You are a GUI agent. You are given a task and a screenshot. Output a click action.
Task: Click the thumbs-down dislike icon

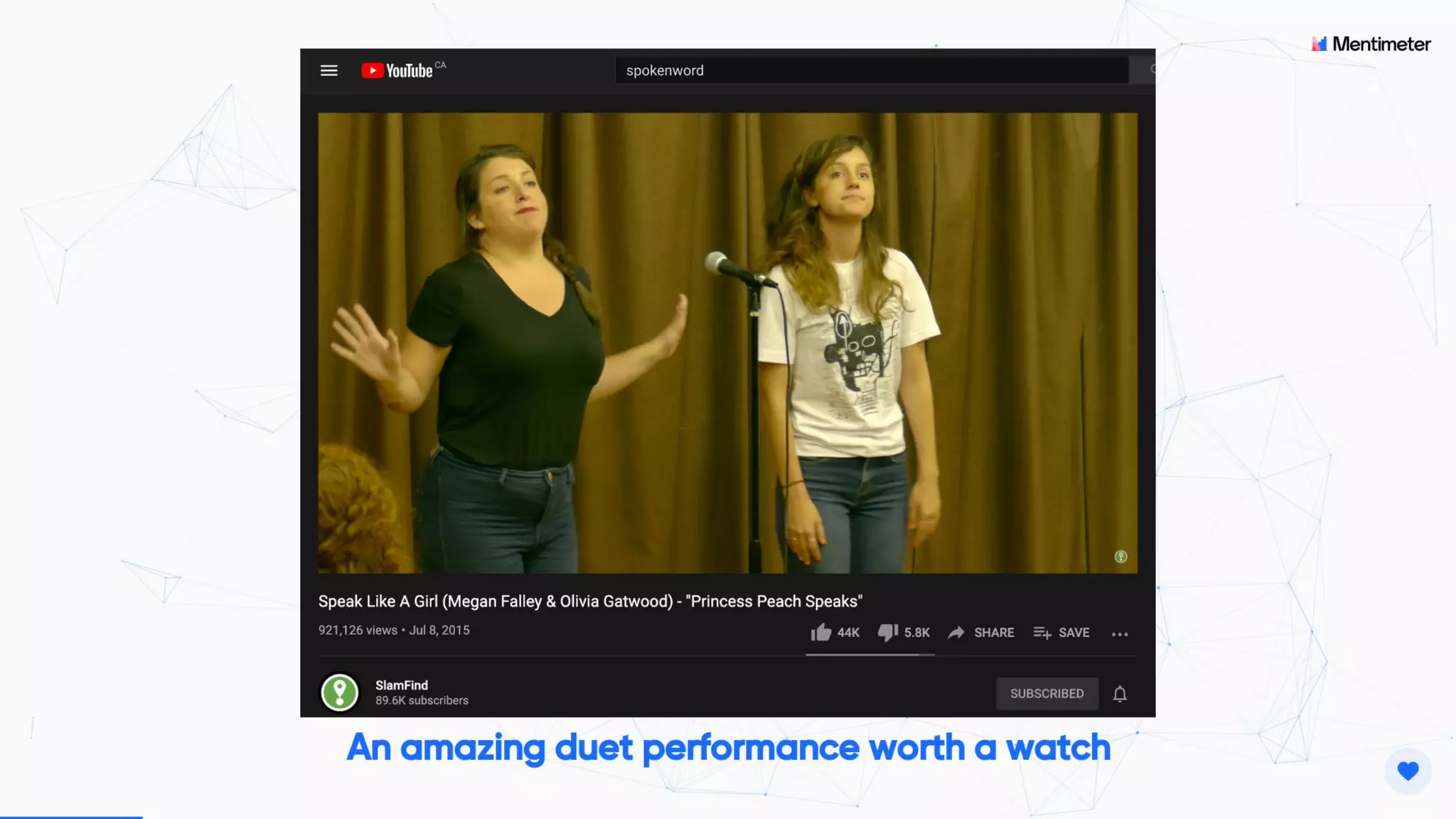(887, 633)
